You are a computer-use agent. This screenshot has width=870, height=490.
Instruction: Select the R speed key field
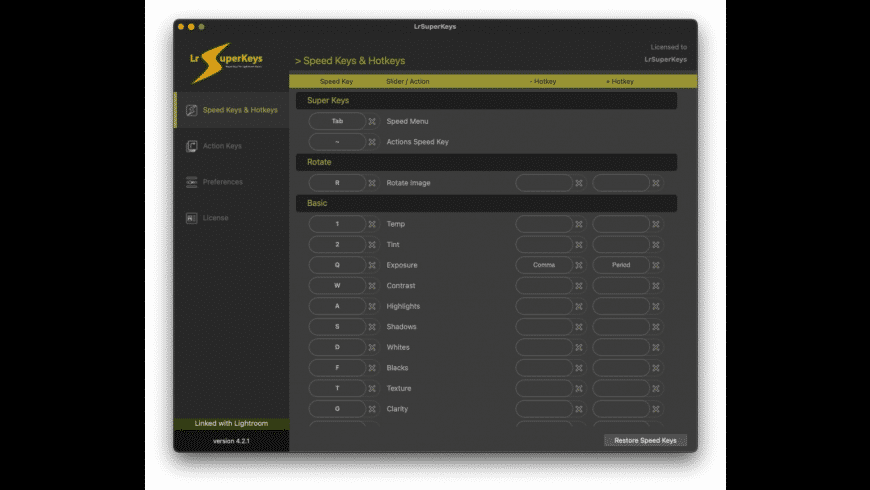(x=337, y=183)
